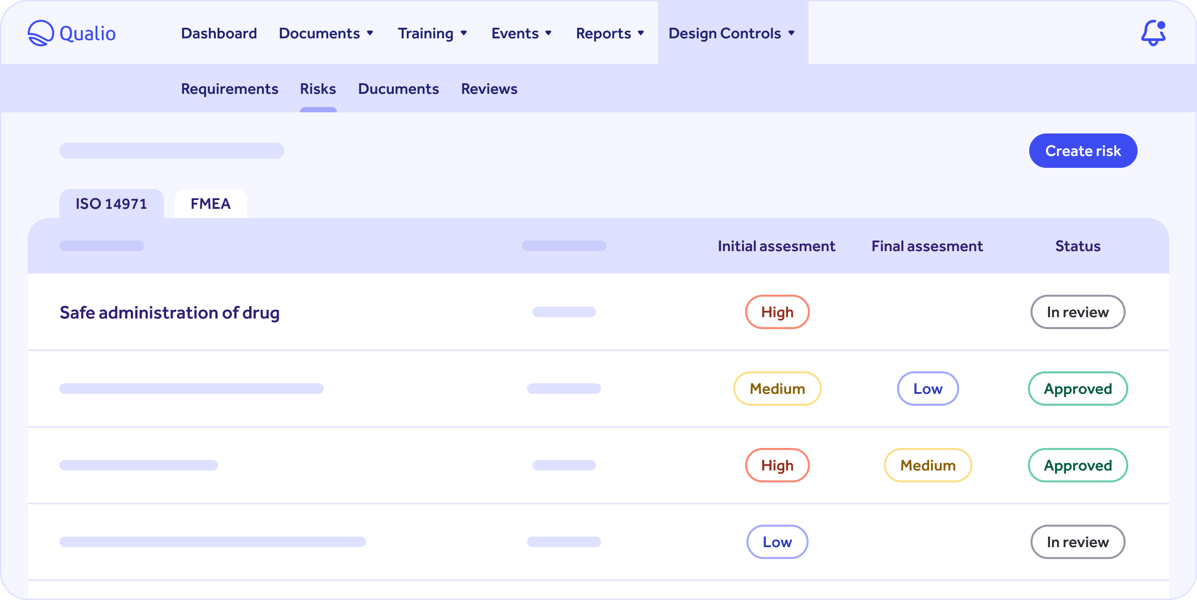Switch to the FMEA tab
This screenshot has width=1197, height=600.
(210, 203)
